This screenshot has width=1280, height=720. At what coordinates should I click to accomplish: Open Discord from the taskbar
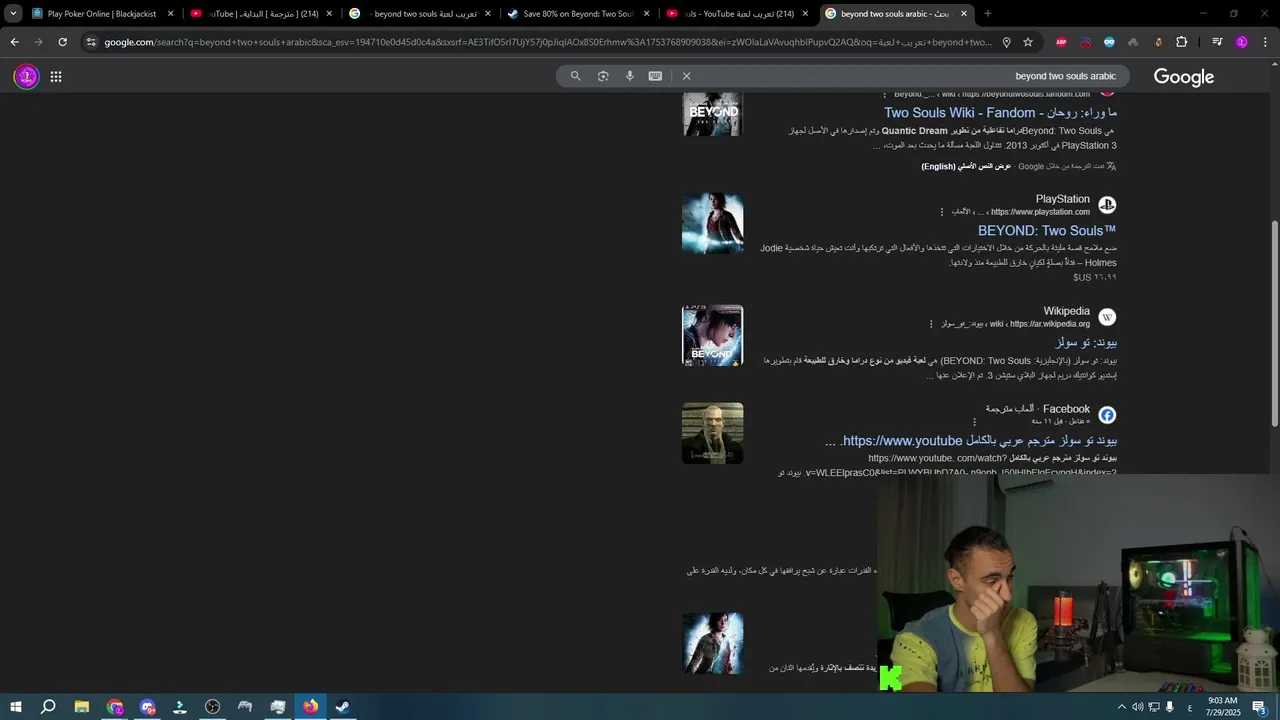coord(148,707)
